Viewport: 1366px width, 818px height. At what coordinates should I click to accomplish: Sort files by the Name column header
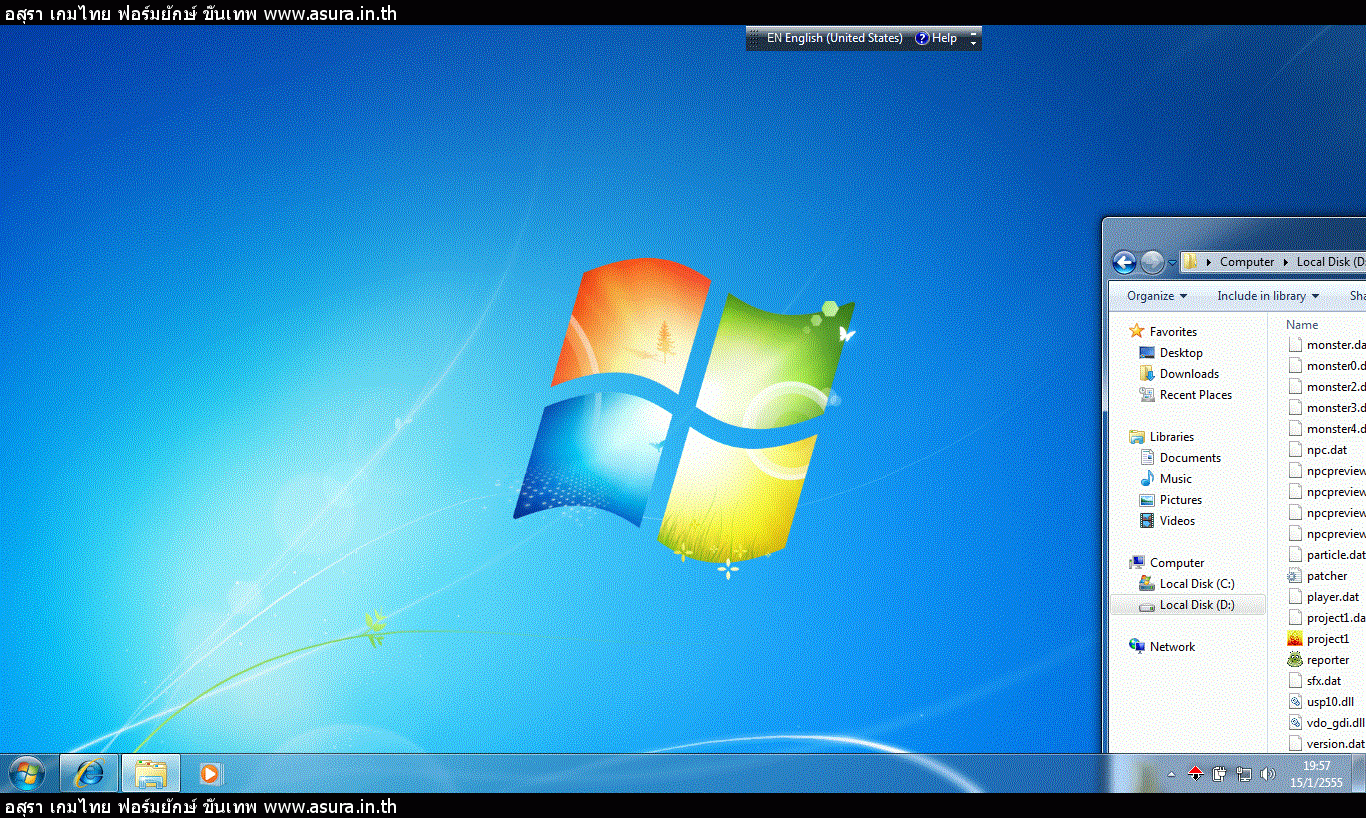(x=1302, y=325)
